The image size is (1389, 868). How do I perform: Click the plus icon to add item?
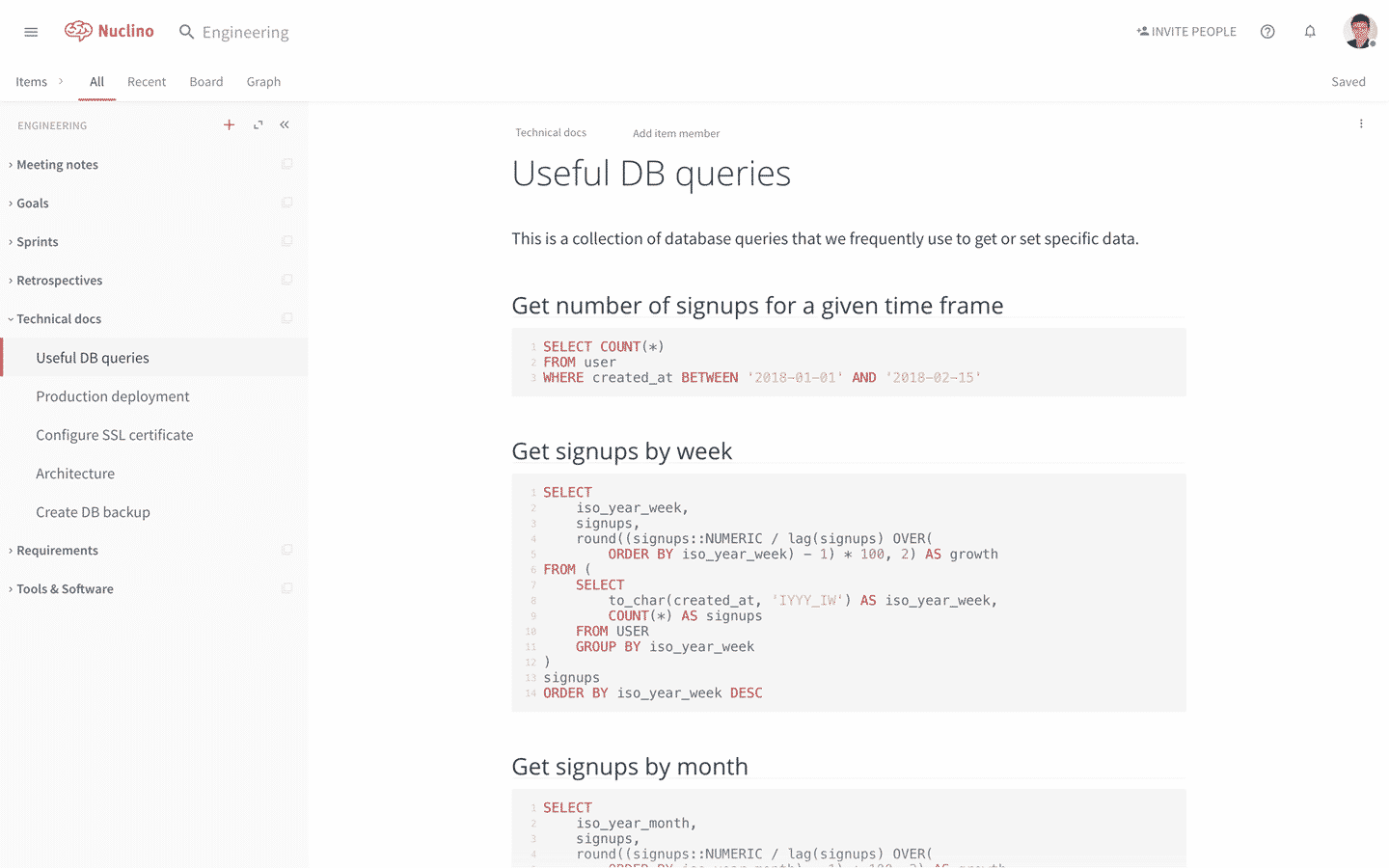point(229,124)
